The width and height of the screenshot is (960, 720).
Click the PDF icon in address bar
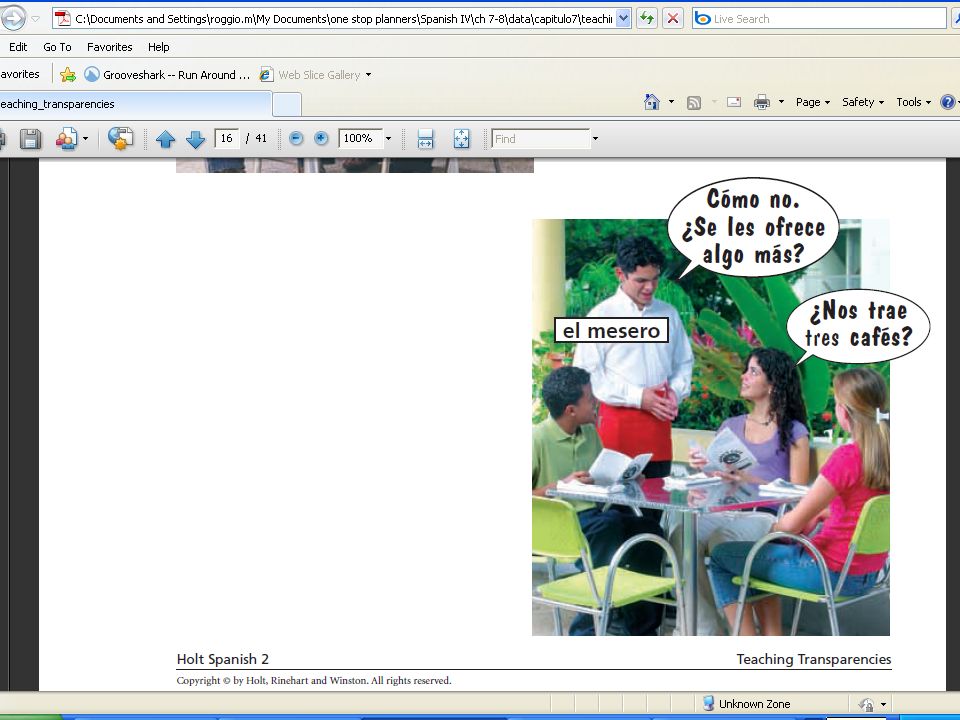click(x=63, y=19)
